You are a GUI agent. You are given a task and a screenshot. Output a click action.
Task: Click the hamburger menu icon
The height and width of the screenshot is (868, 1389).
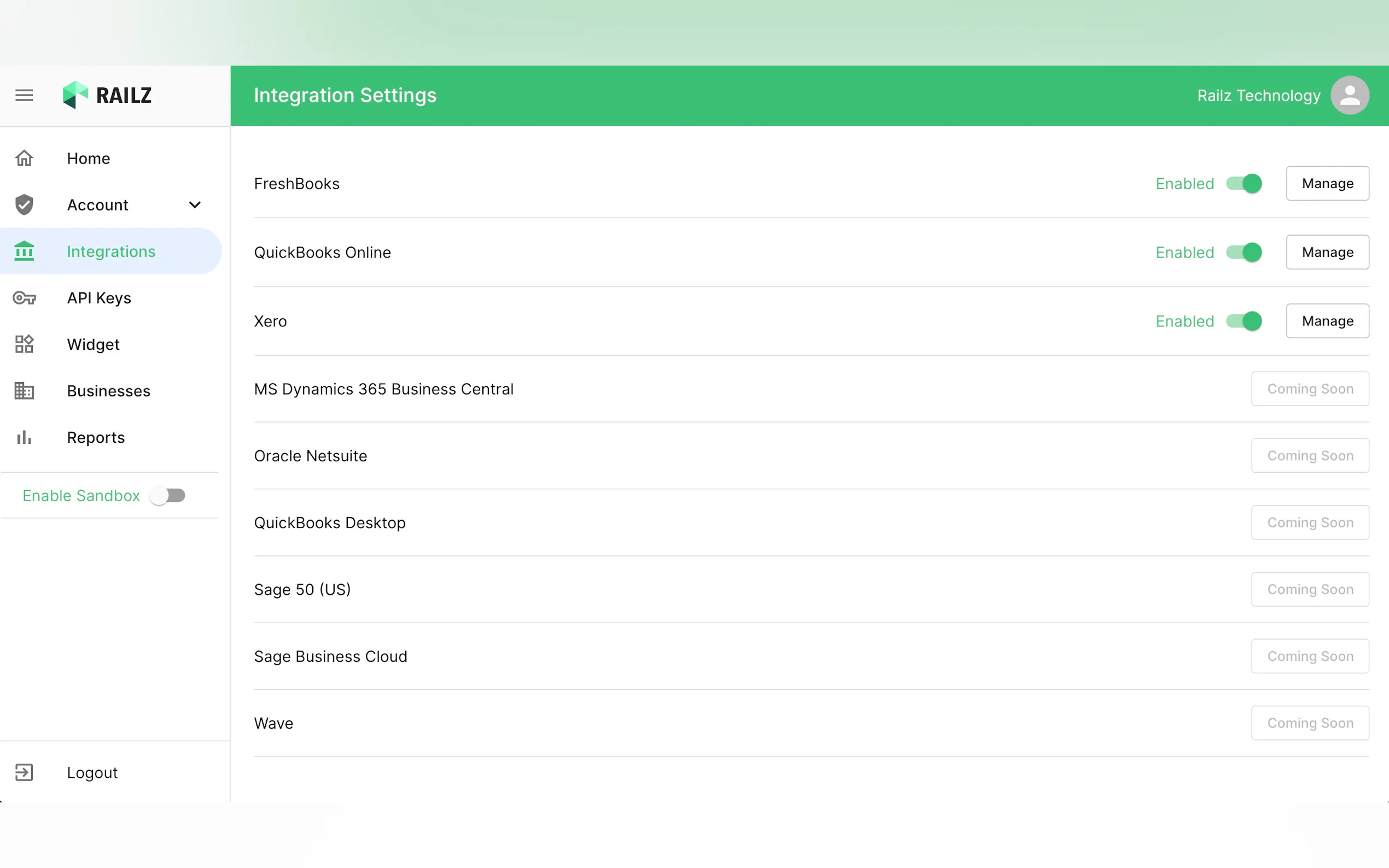pyautogui.click(x=24, y=95)
